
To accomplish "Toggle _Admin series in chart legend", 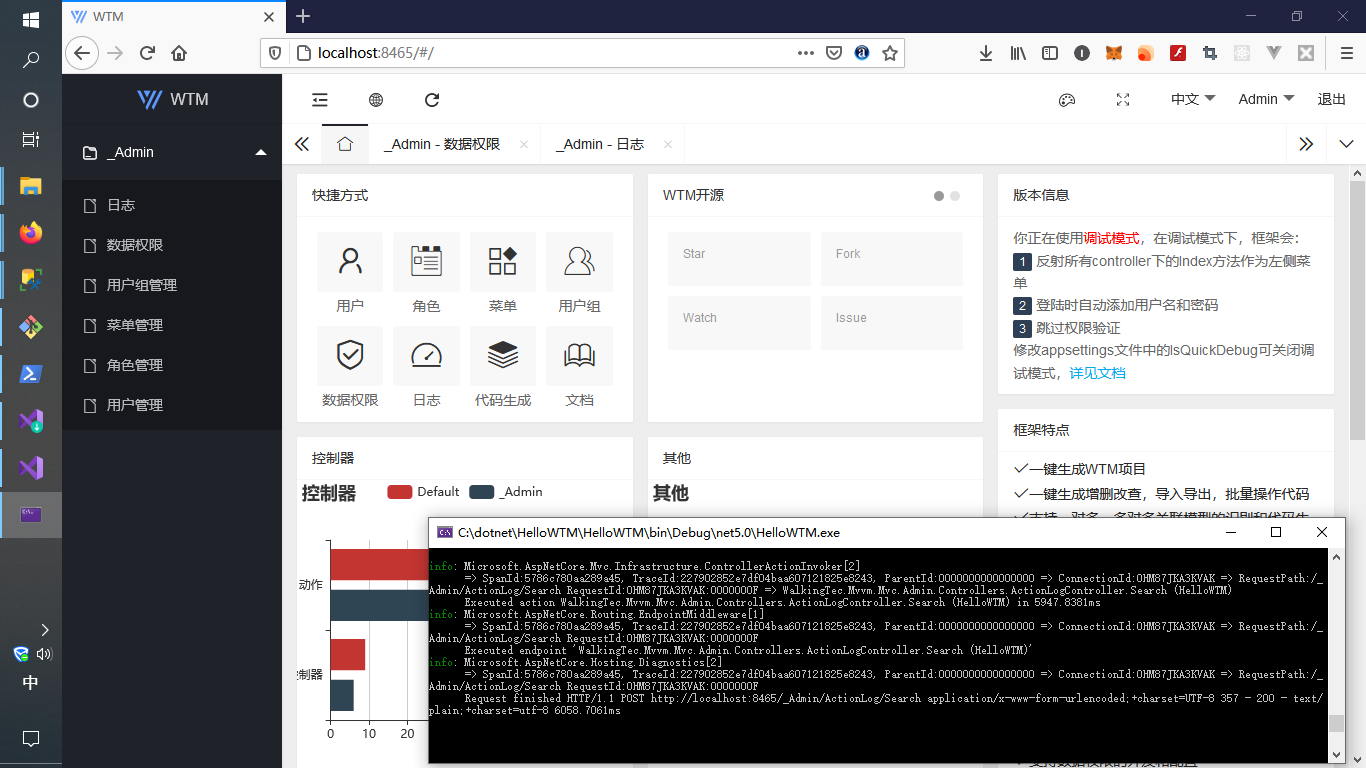I will (x=506, y=492).
